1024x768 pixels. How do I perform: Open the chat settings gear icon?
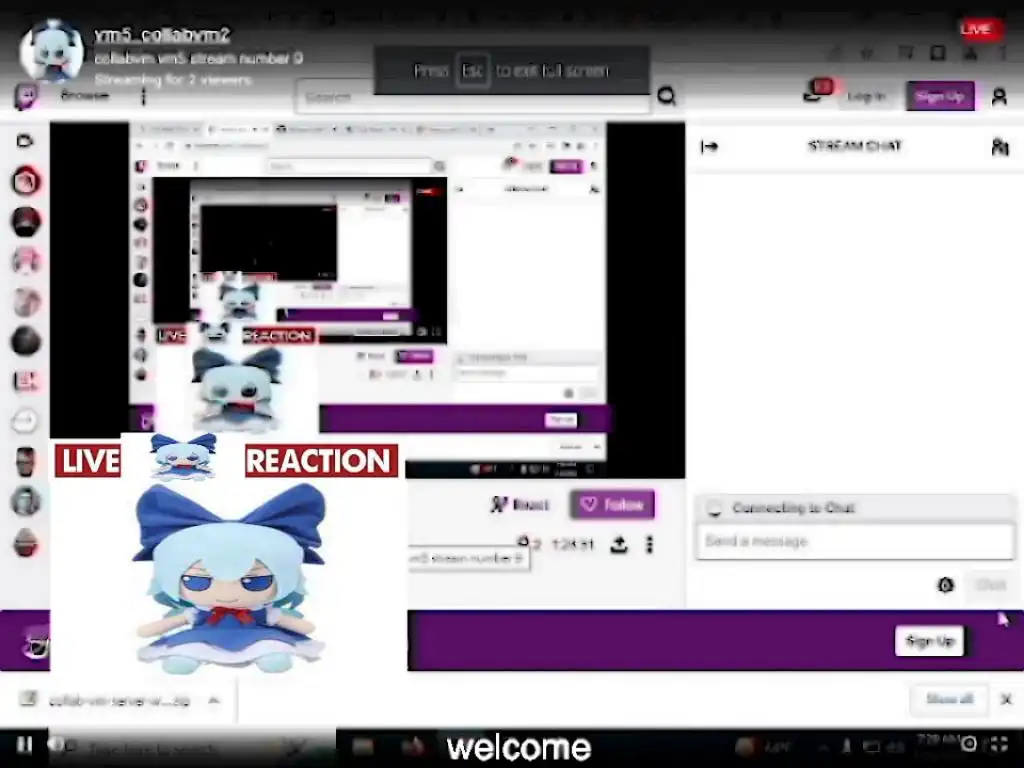coord(946,585)
